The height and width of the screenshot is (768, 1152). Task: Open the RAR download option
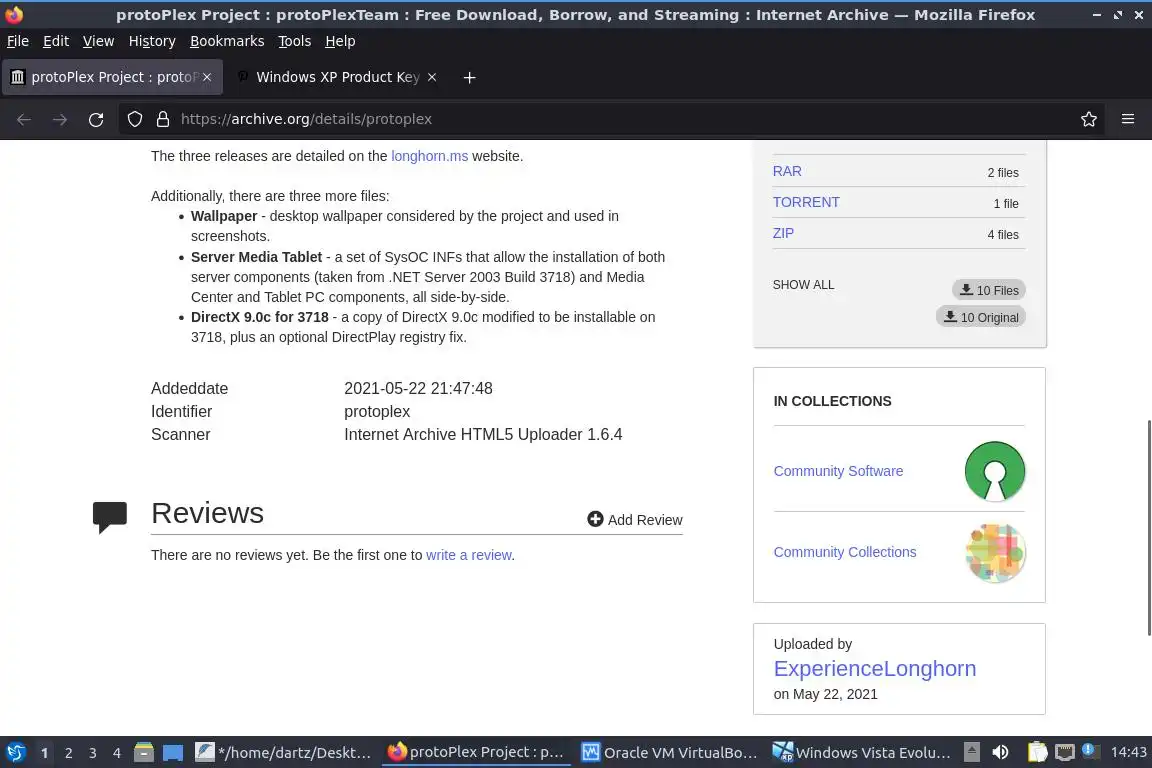click(x=787, y=171)
